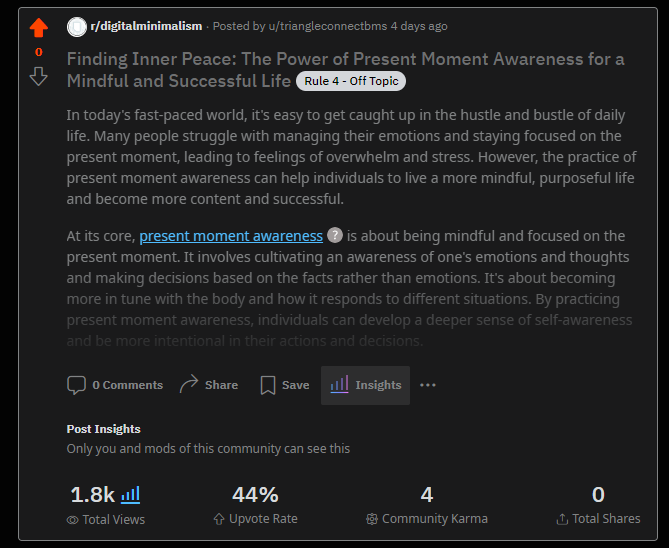Click the question mark beside present moment awareness
Image resolution: width=669 pixels, height=548 pixels.
click(x=335, y=236)
